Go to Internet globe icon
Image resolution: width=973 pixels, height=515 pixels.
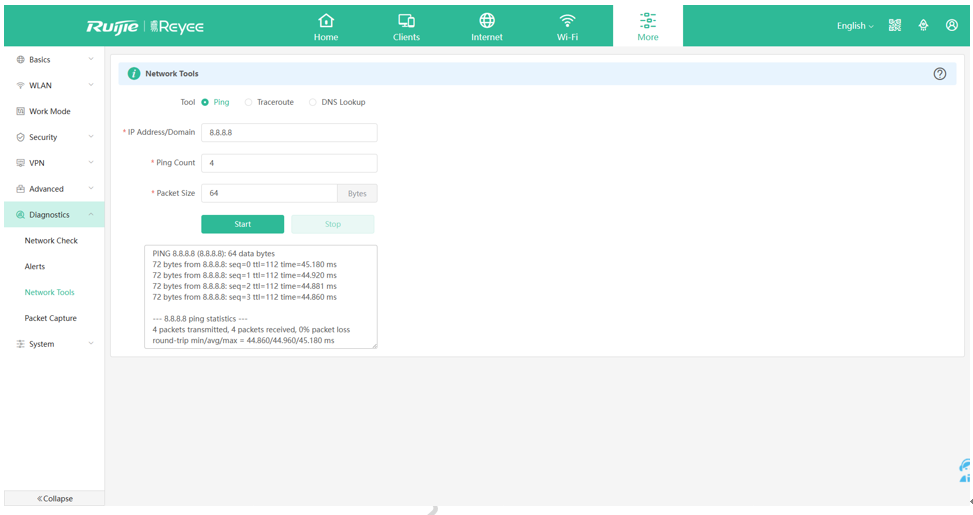pos(487,21)
